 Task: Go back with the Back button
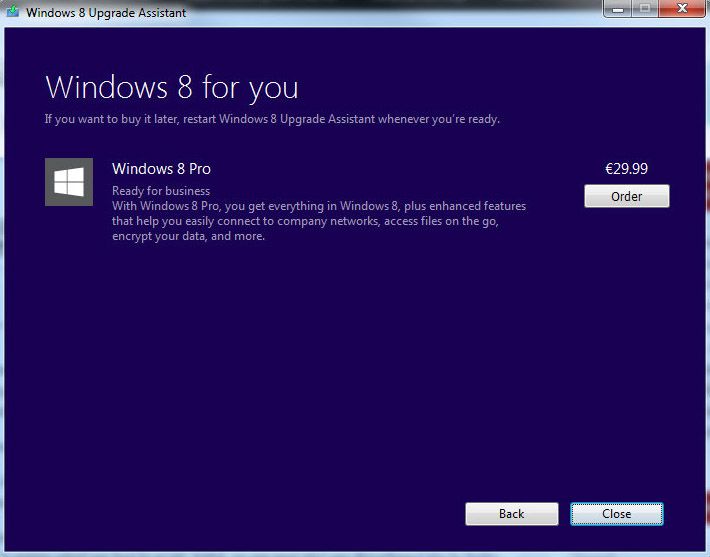[512, 514]
